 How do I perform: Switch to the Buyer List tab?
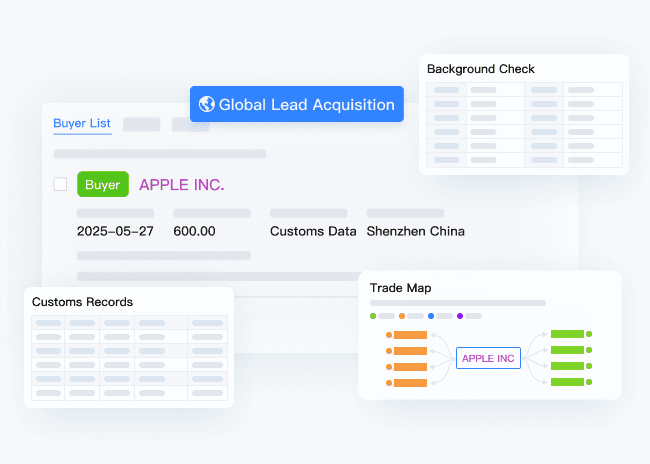82,124
